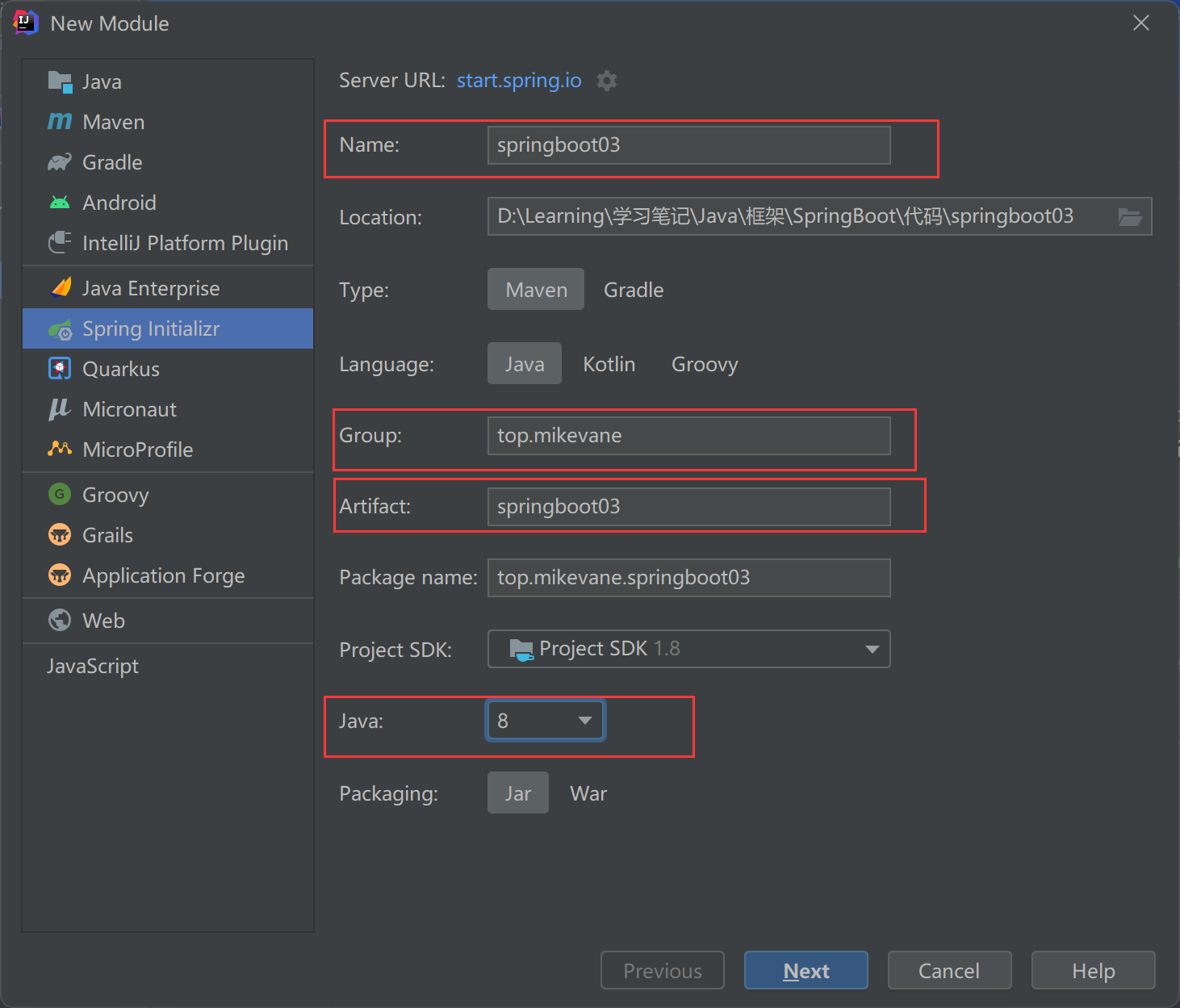Image resolution: width=1180 pixels, height=1008 pixels.
Task: Choose the Grails module type
Action: [168, 535]
